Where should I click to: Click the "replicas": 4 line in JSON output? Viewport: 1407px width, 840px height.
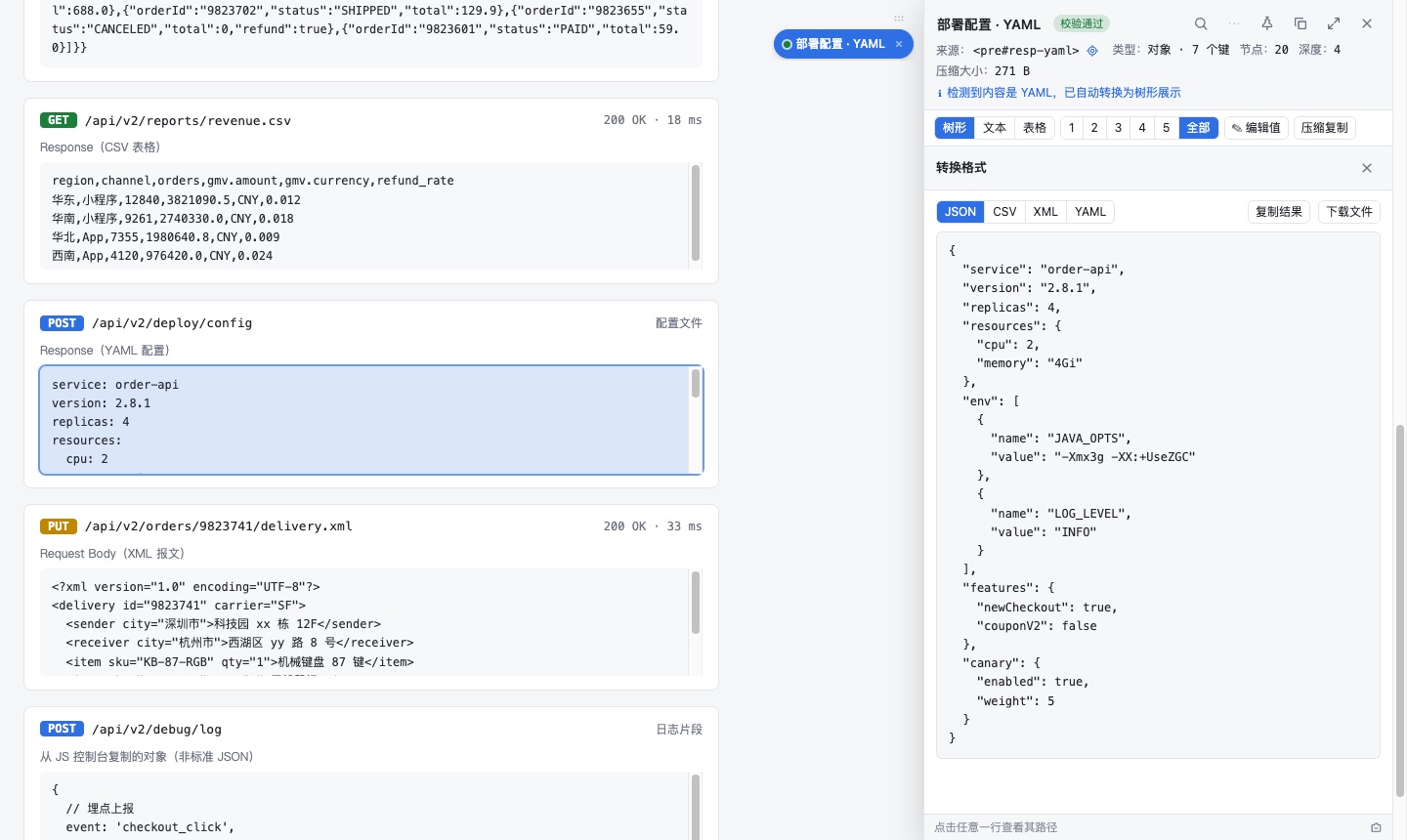(x=1011, y=308)
